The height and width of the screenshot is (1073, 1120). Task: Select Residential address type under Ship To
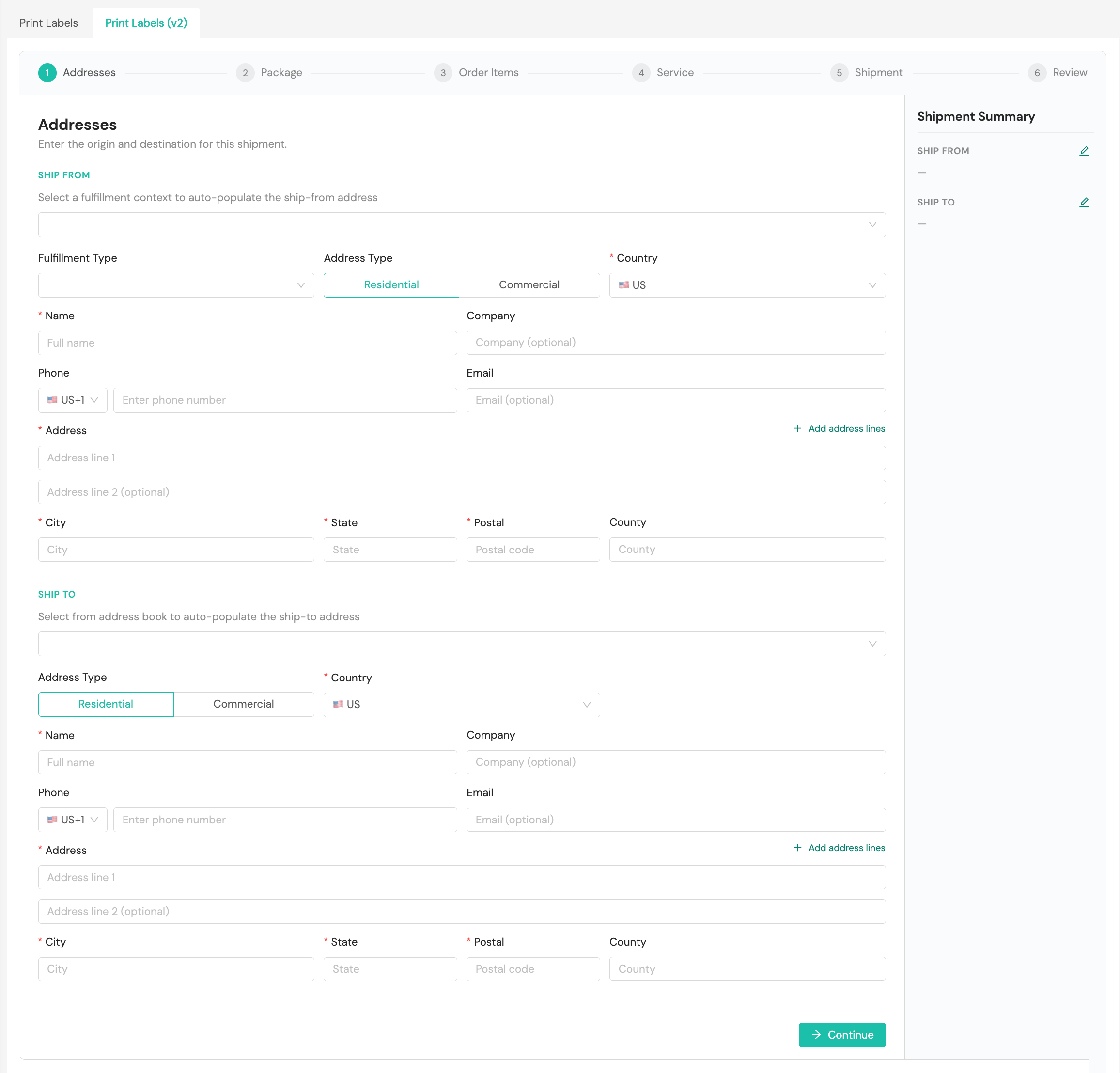tap(106, 704)
